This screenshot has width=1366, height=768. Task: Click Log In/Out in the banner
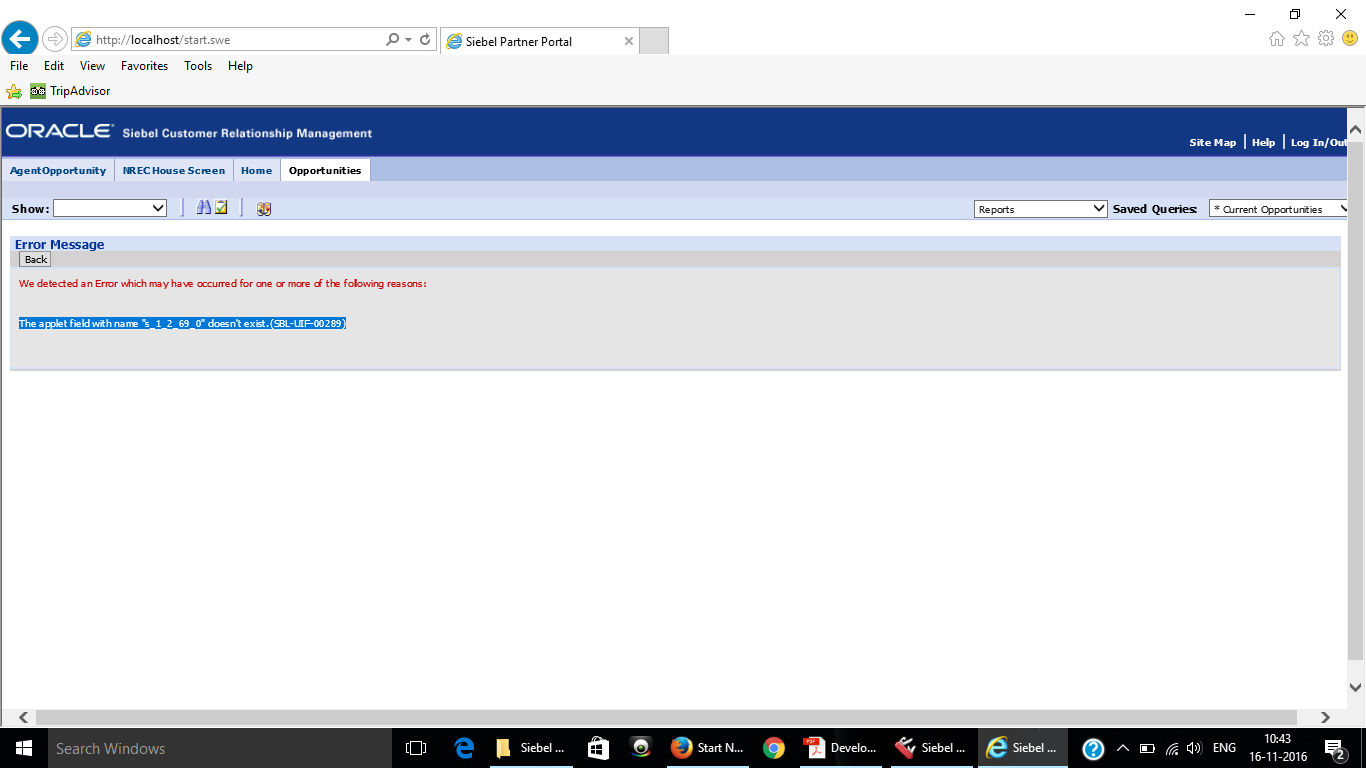[x=1318, y=142]
